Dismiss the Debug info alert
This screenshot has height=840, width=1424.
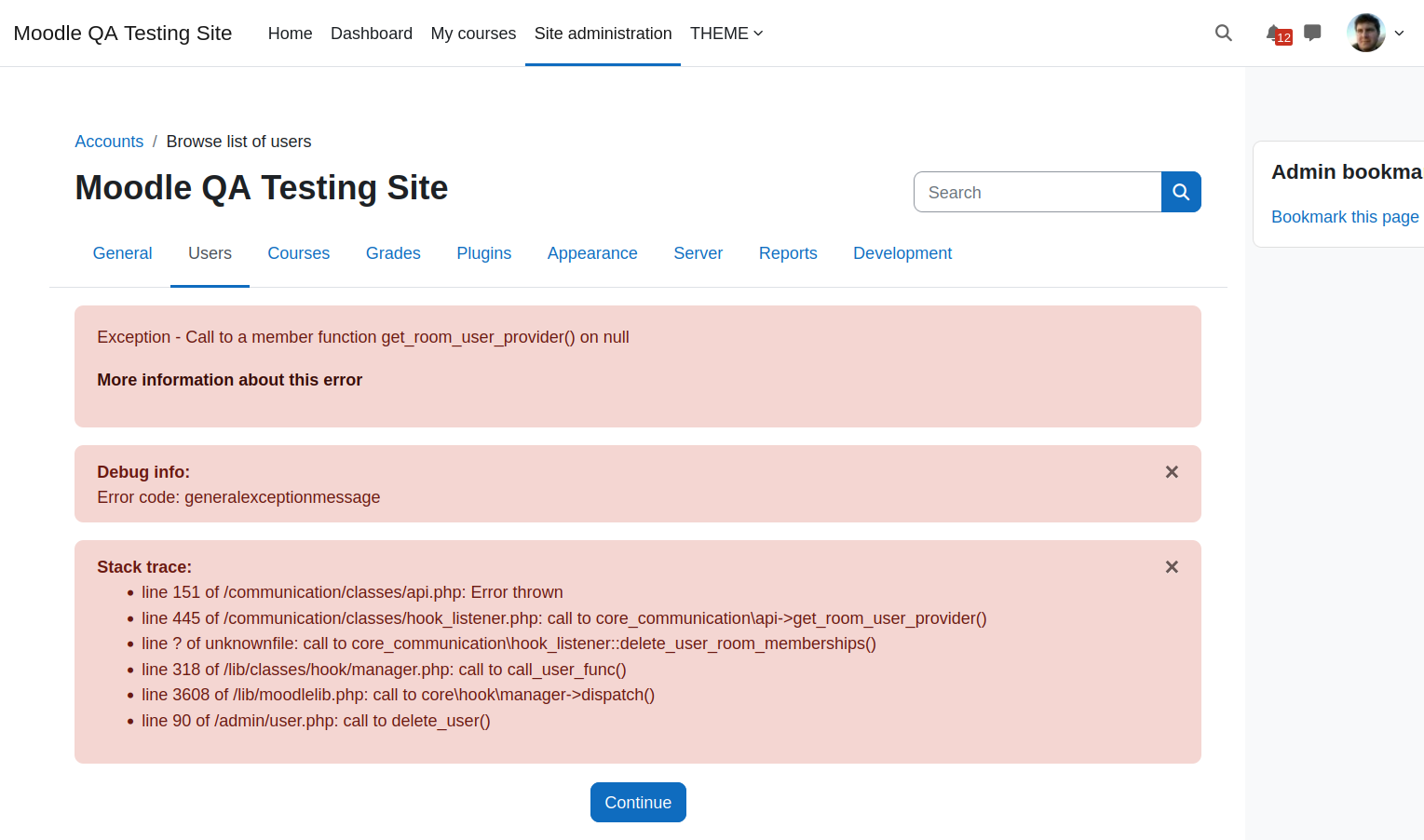(x=1172, y=472)
